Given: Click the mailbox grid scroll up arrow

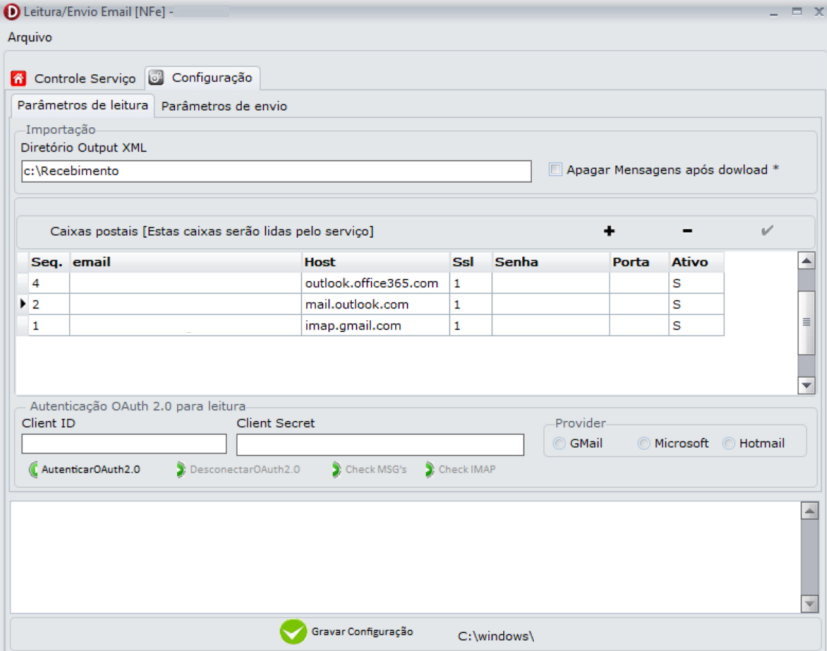Looking at the screenshot, I should [x=806, y=261].
